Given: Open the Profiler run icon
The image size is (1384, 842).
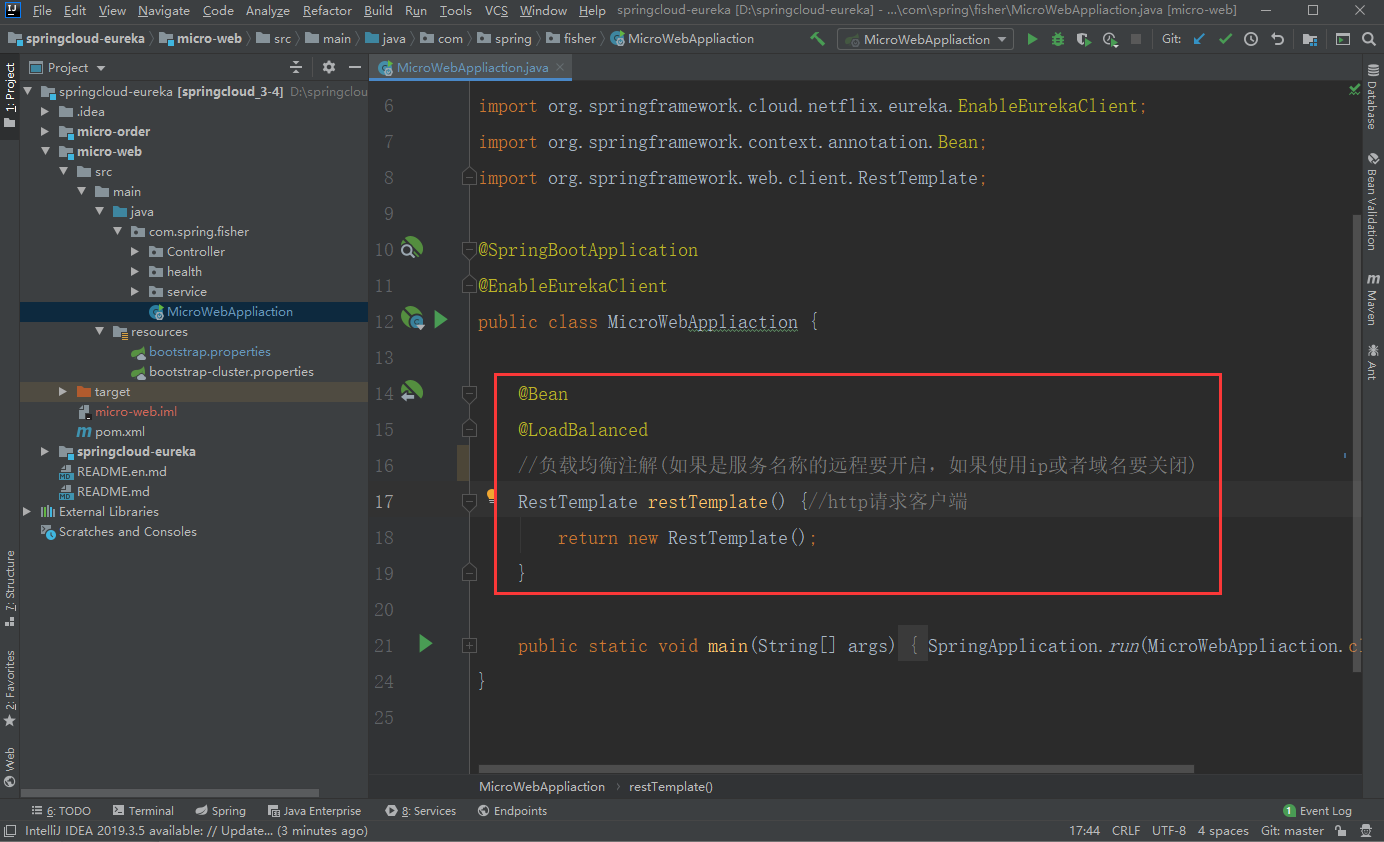Looking at the screenshot, I should click(x=1109, y=38).
